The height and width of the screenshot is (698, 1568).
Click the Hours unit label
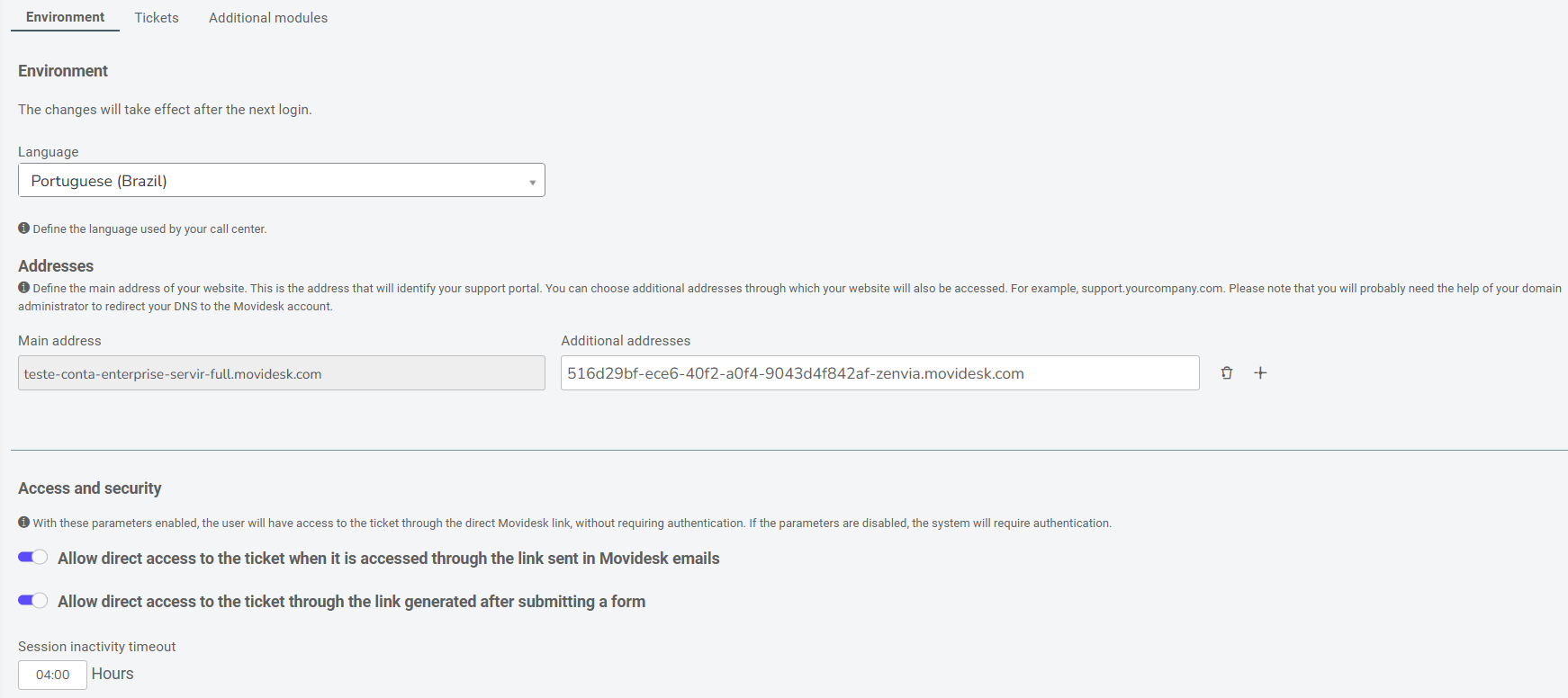click(113, 674)
